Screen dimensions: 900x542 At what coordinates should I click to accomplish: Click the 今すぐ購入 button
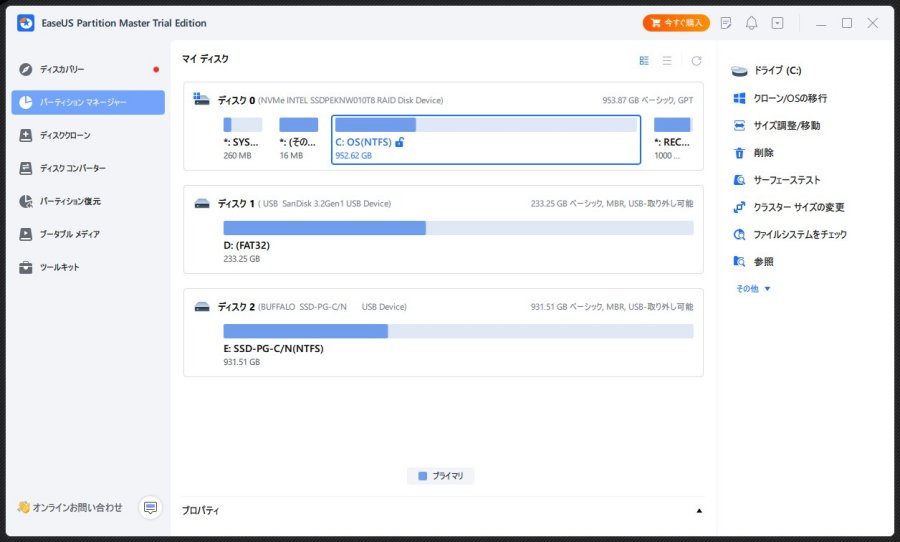[x=676, y=23]
